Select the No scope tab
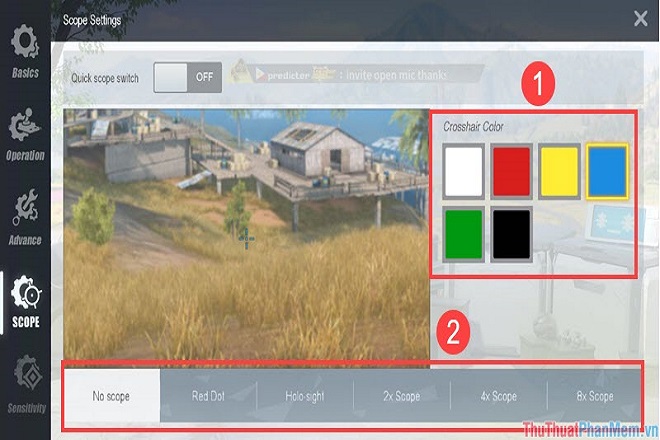The image size is (660, 440). click(112, 396)
